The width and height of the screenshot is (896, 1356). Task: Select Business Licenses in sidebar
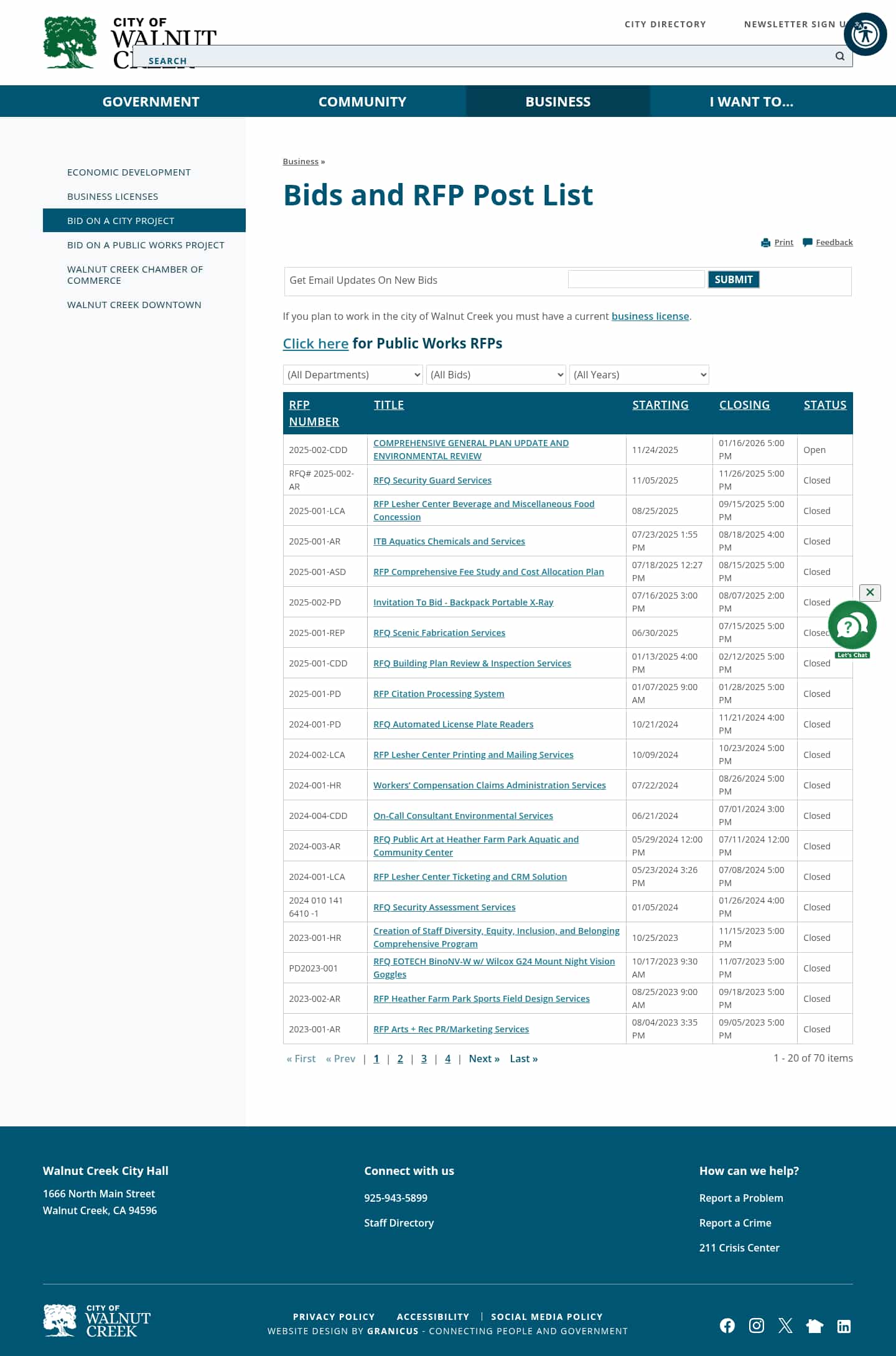pos(113,197)
